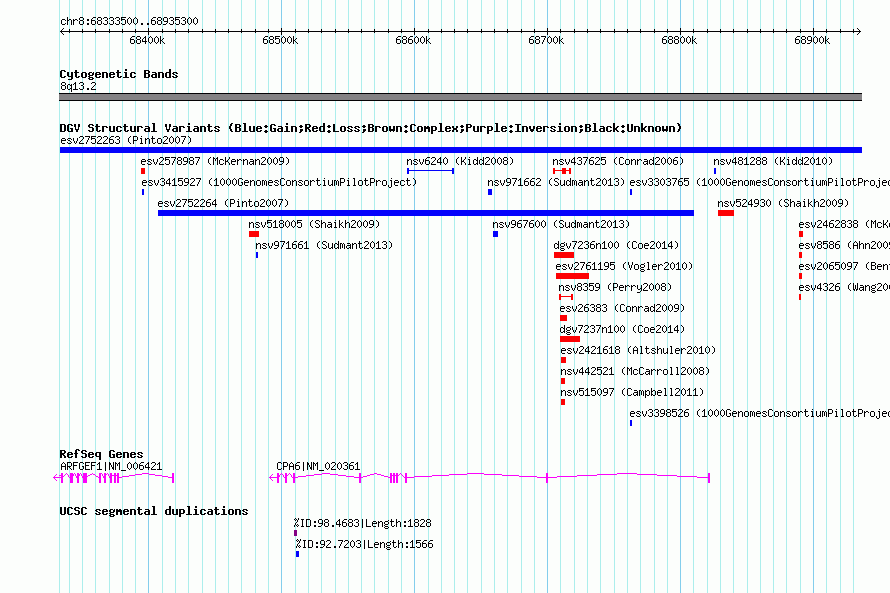Click the red esv2761195 loss bar
890x593 pixels.
coord(572,276)
